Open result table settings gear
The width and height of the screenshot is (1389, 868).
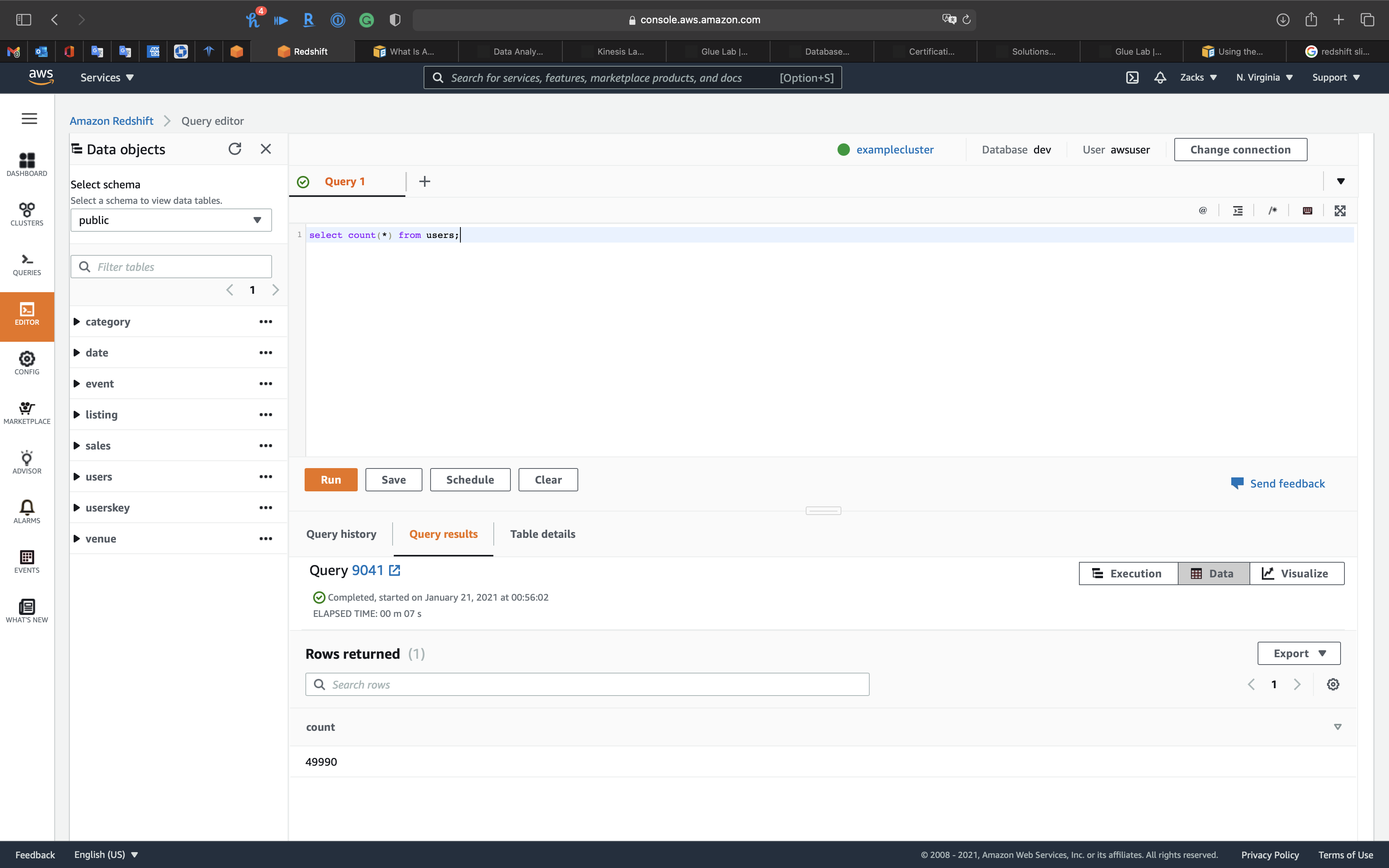point(1333,684)
